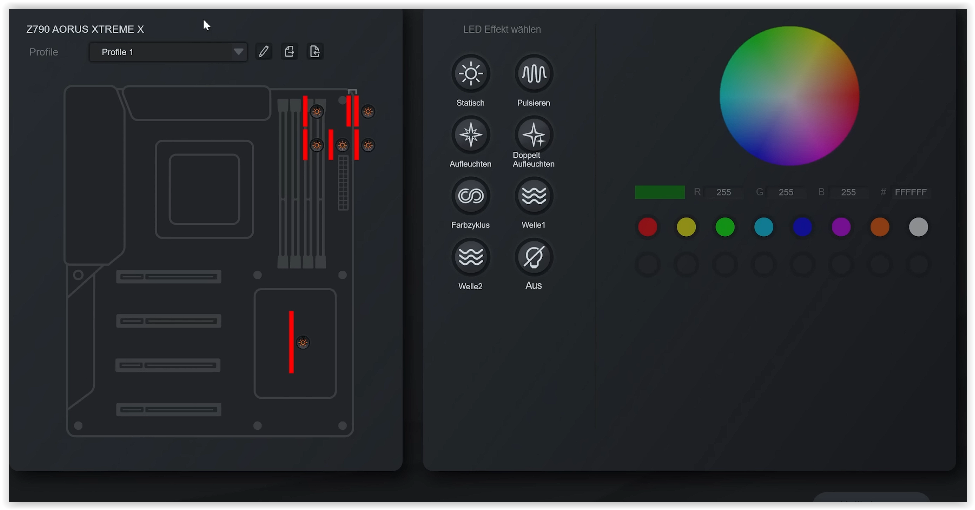Pick the cyan preset color
The width and height of the screenshot is (975, 510).
pyautogui.click(x=764, y=227)
